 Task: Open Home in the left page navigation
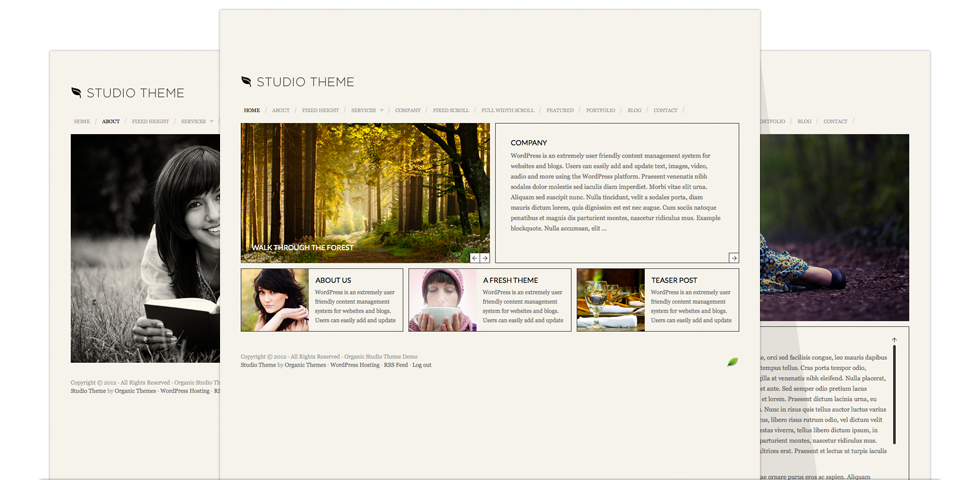tap(82, 122)
